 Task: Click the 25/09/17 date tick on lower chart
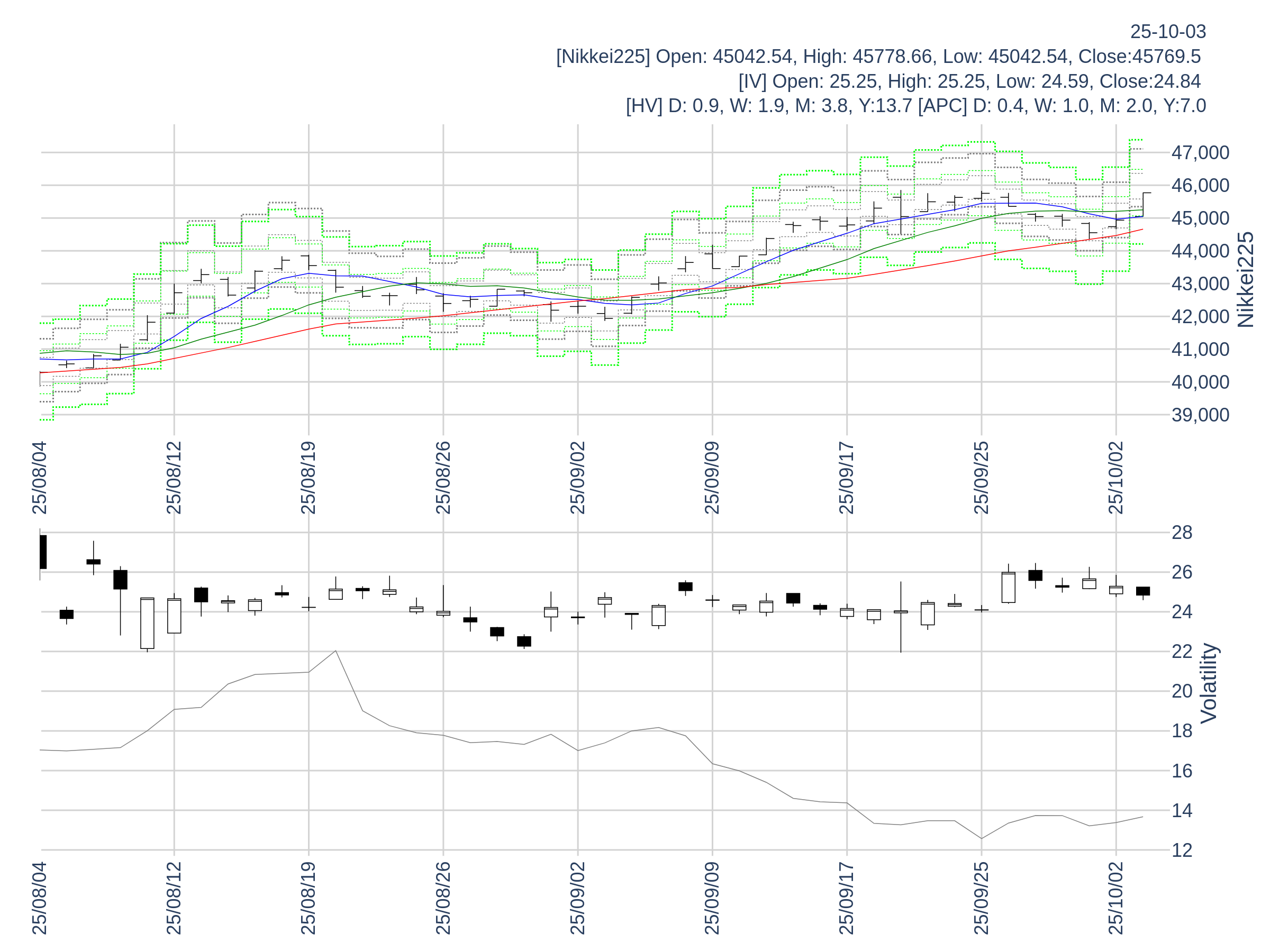(x=846, y=898)
